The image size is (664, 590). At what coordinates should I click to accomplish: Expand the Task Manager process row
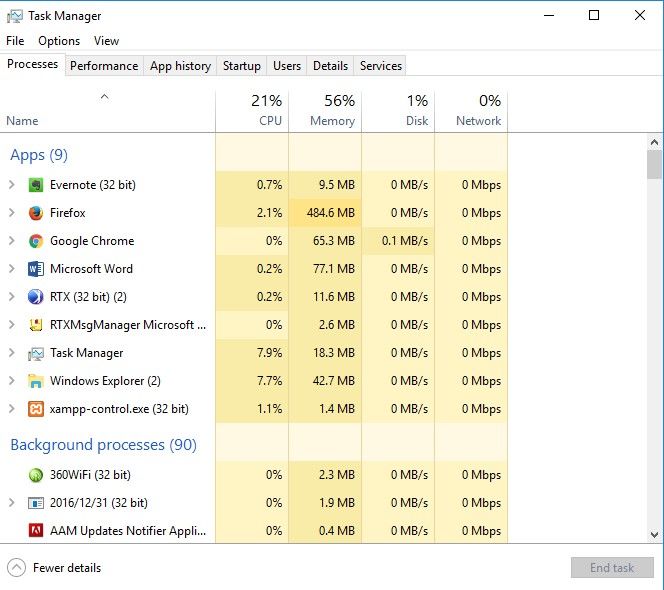(12, 353)
